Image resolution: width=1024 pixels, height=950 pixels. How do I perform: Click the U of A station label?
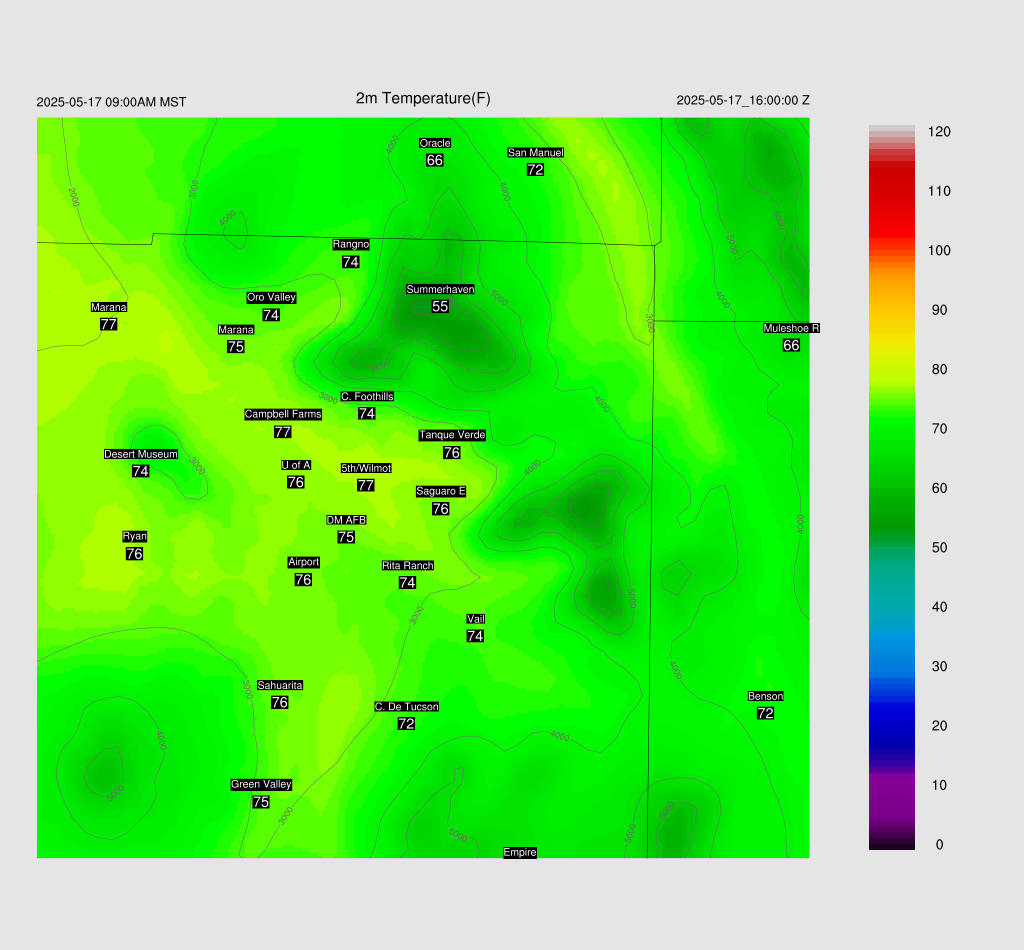296,465
